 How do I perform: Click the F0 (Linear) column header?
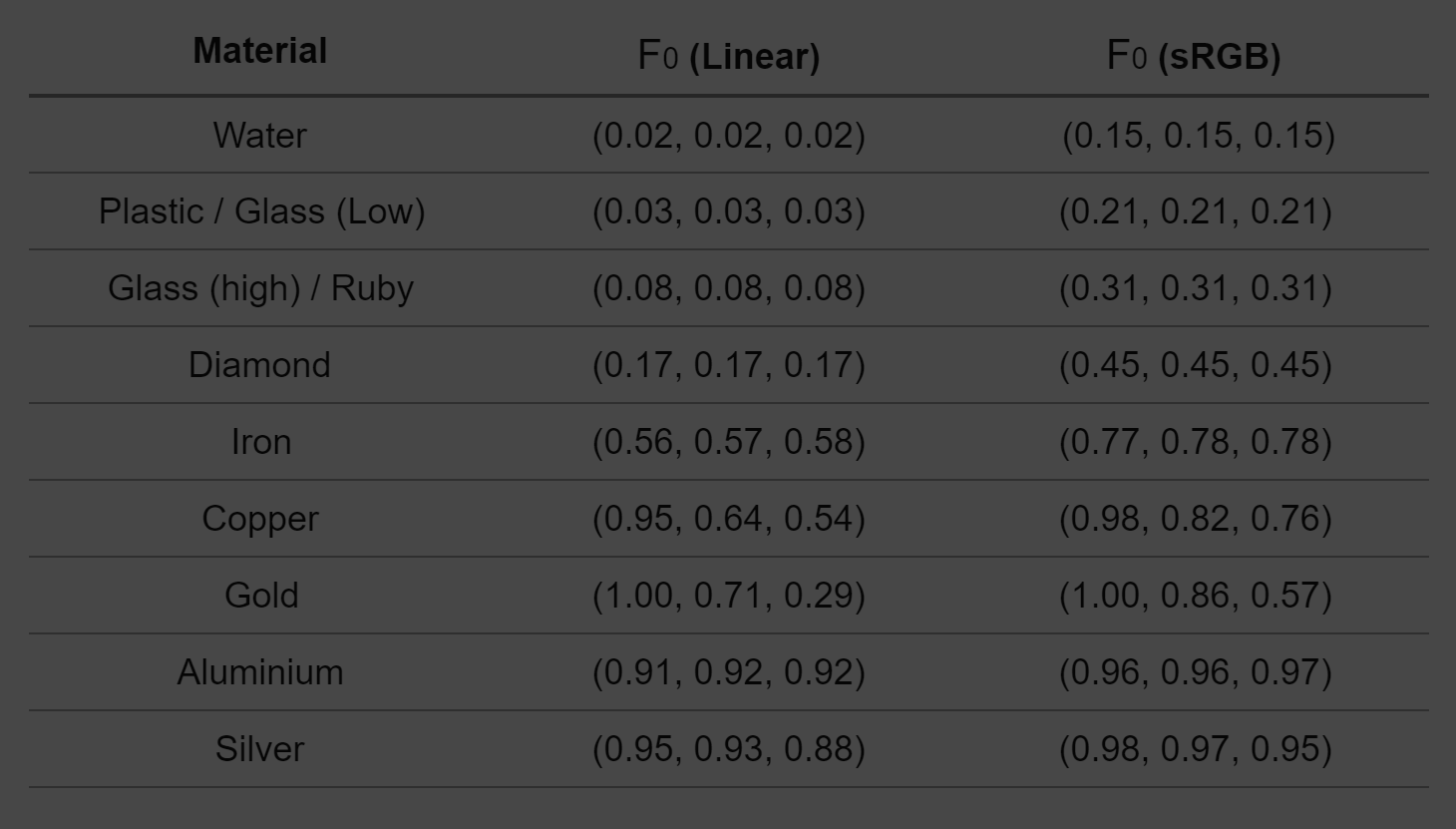[728, 56]
